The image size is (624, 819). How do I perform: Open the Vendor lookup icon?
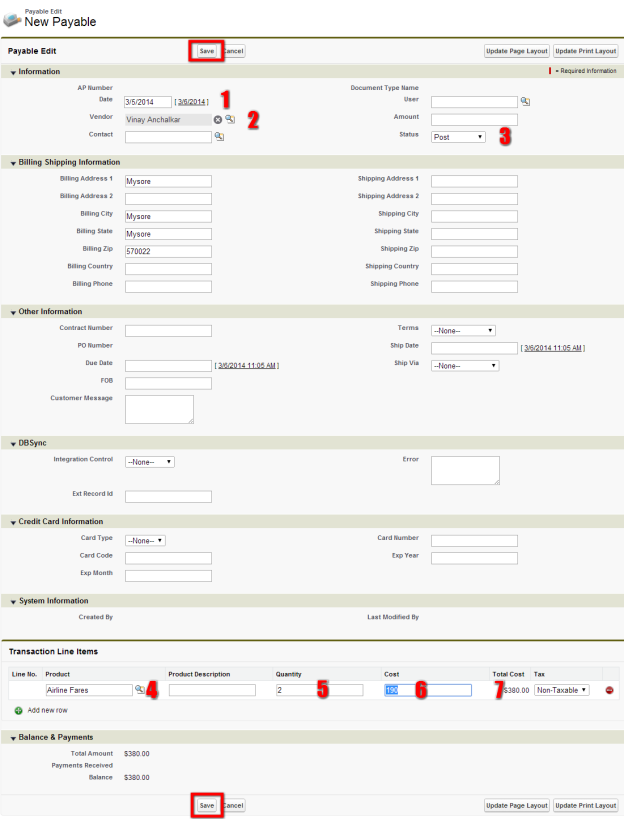coord(229,119)
